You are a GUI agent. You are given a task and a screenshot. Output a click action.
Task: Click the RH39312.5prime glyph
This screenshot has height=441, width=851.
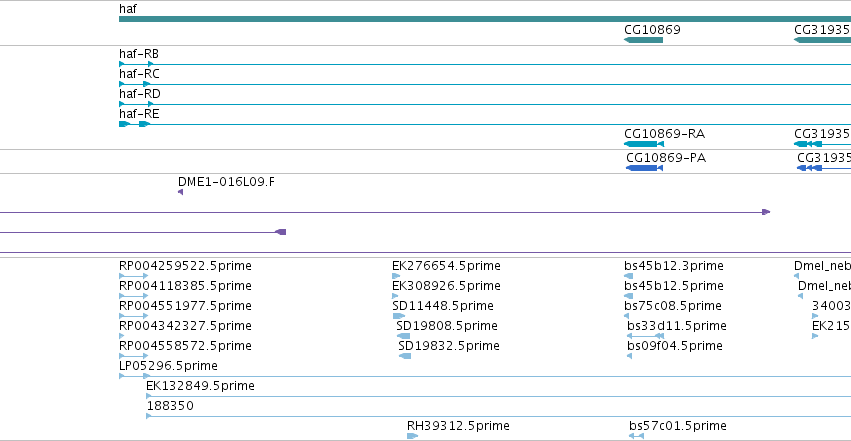tap(412, 436)
